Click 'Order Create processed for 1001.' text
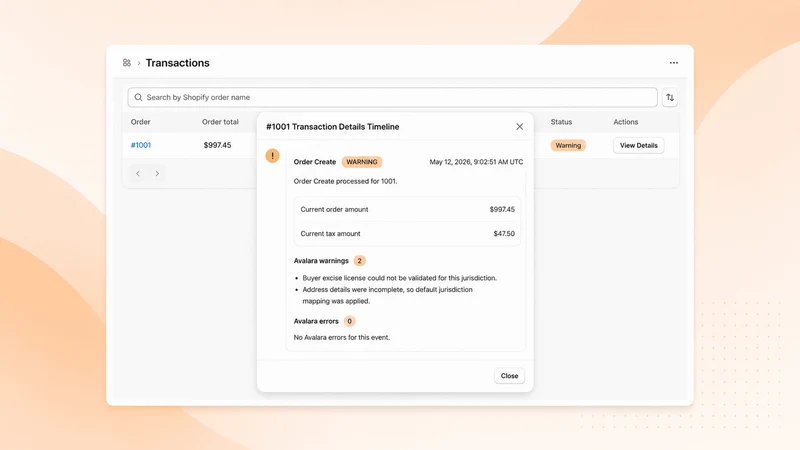This screenshot has height=450, width=800. point(345,181)
